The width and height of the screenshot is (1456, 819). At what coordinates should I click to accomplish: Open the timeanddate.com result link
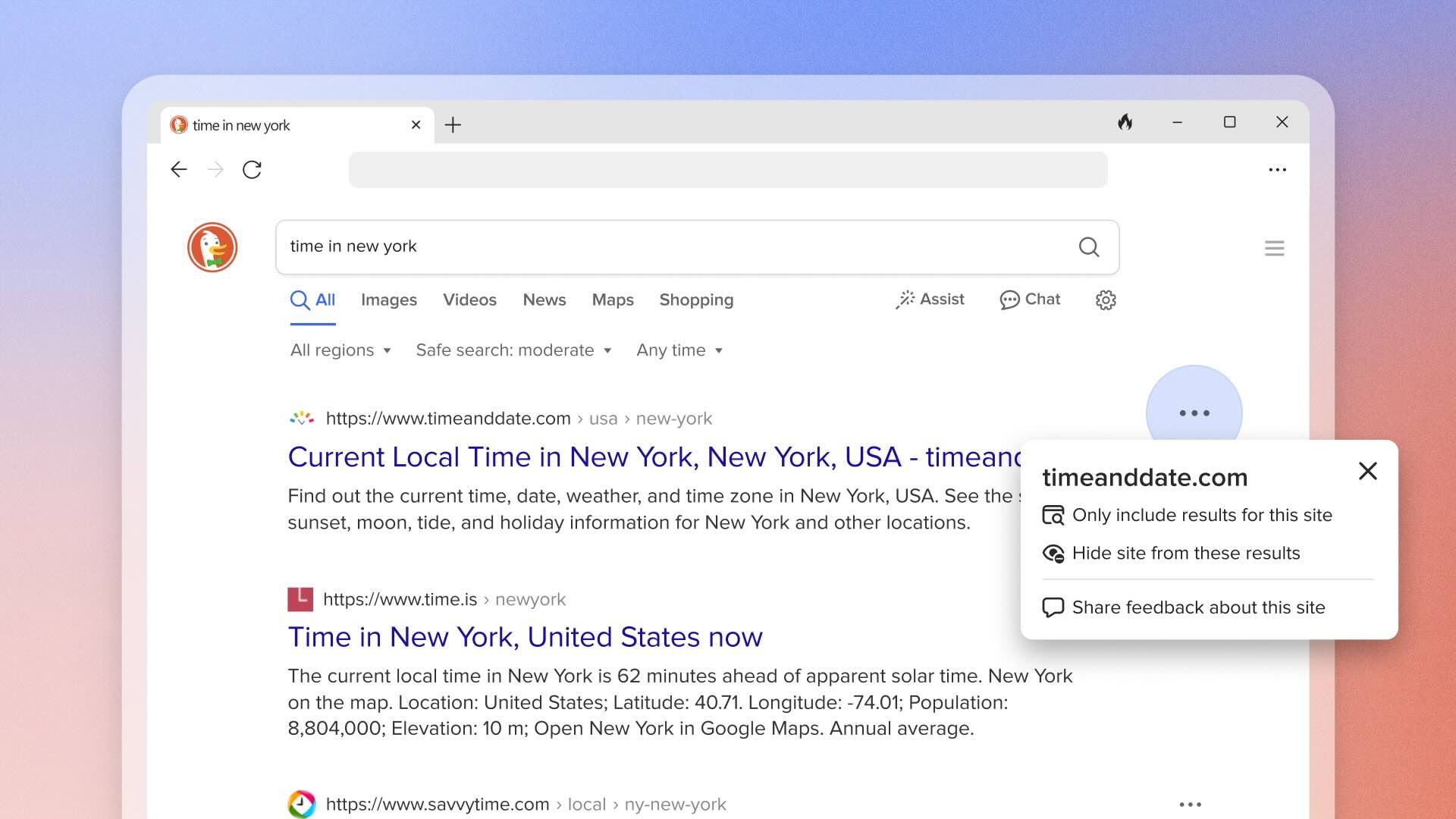click(654, 456)
